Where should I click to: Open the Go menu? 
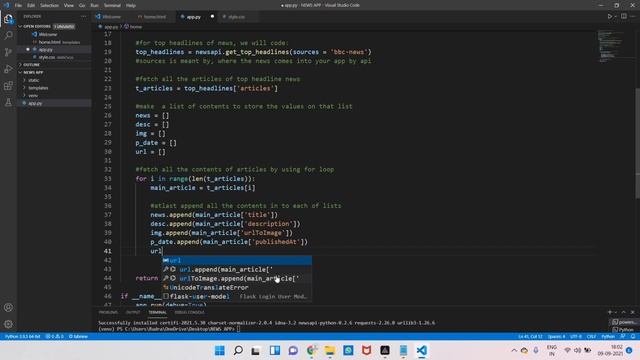(x=82, y=5)
